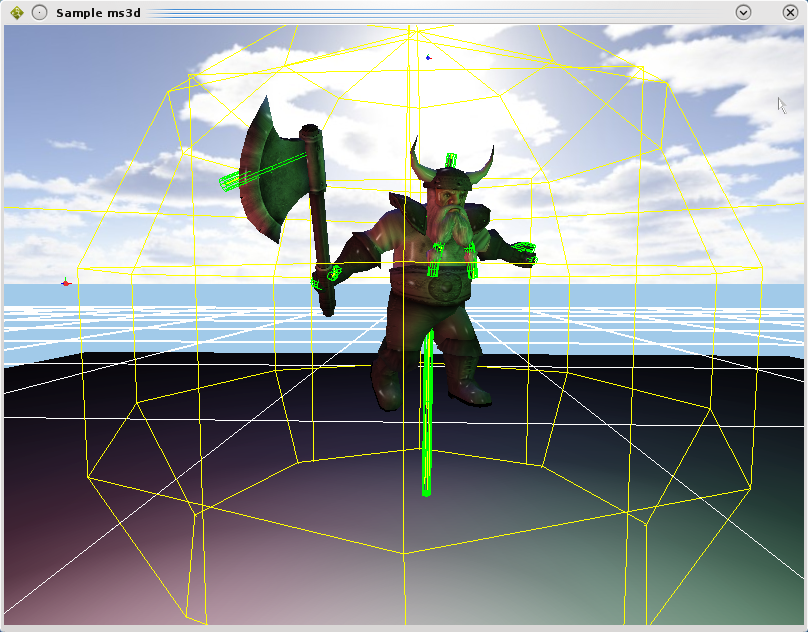Image resolution: width=808 pixels, height=632 pixels.
Task: Open the window menu icon in title bar
Action: coord(17,13)
